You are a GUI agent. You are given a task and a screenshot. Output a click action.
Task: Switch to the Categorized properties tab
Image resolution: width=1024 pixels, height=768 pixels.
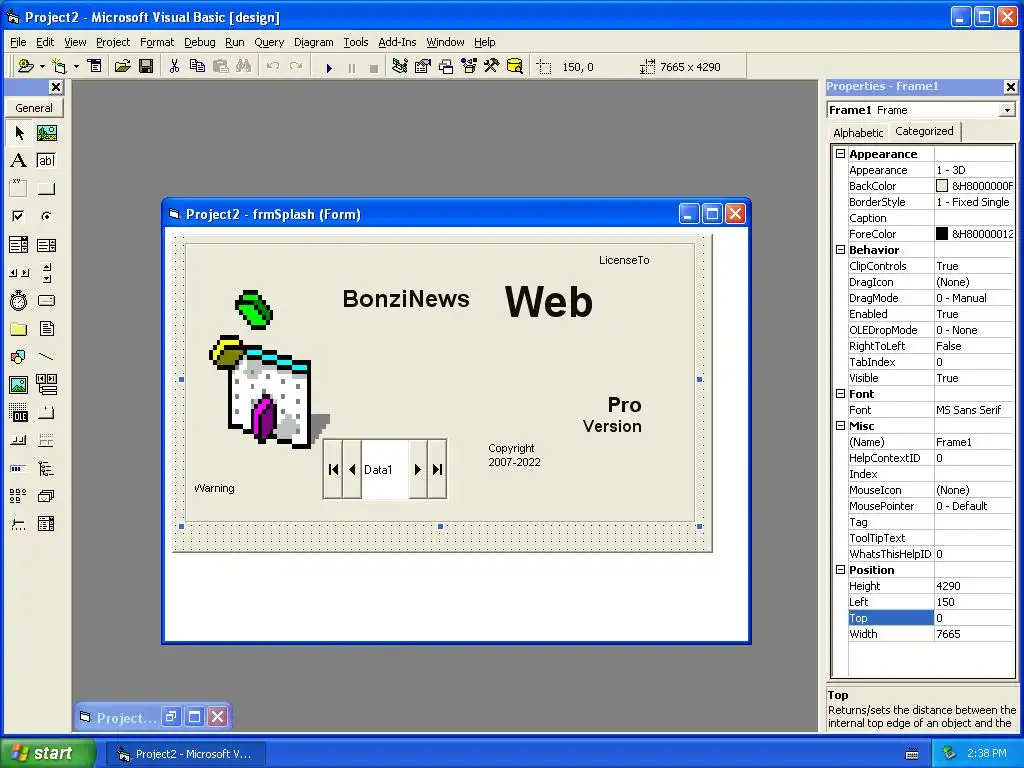[x=924, y=131]
